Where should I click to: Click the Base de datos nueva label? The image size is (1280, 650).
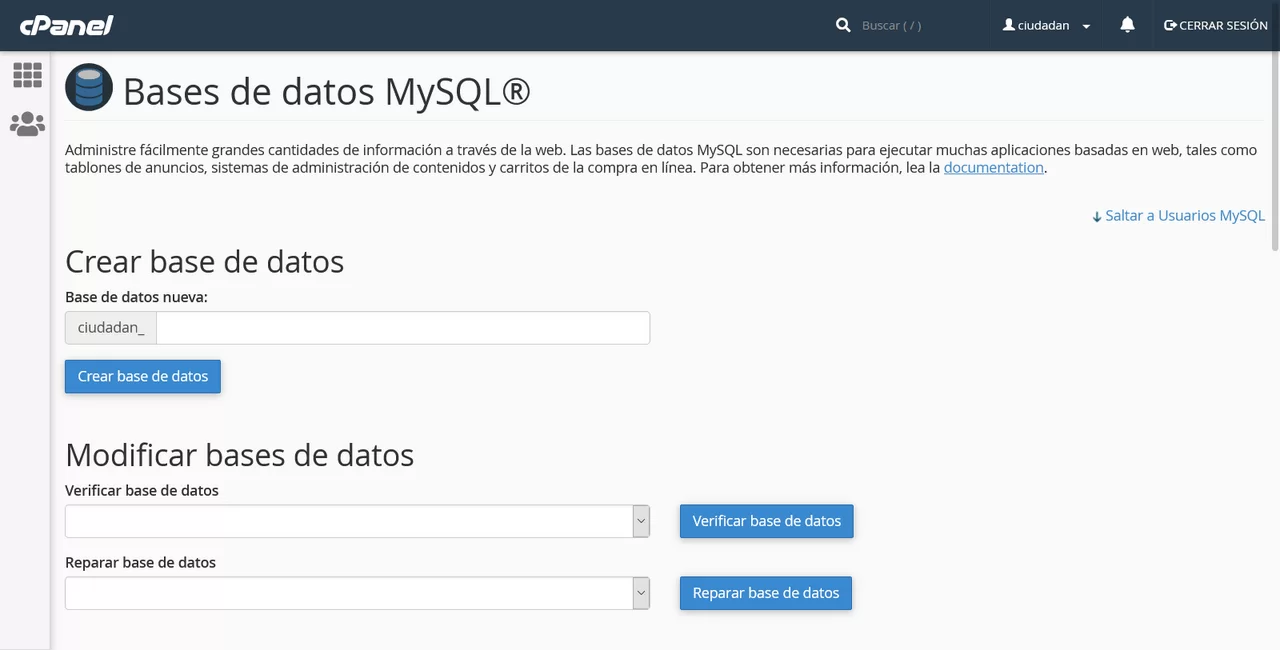pyautogui.click(x=136, y=297)
